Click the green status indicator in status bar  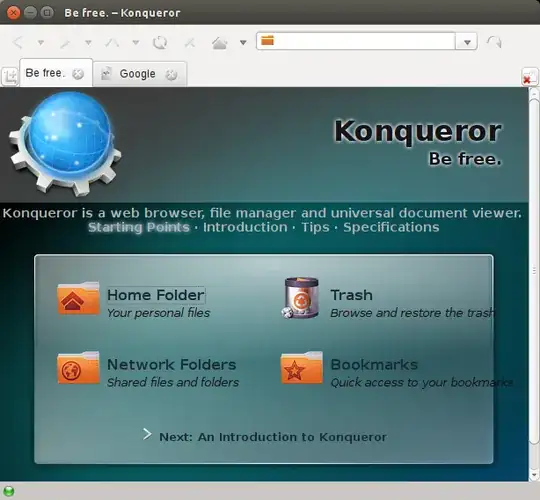[9, 491]
